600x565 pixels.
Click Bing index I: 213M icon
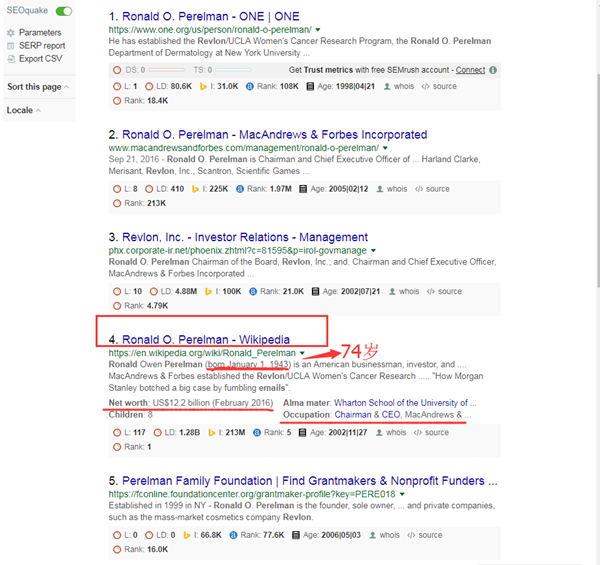(x=211, y=433)
